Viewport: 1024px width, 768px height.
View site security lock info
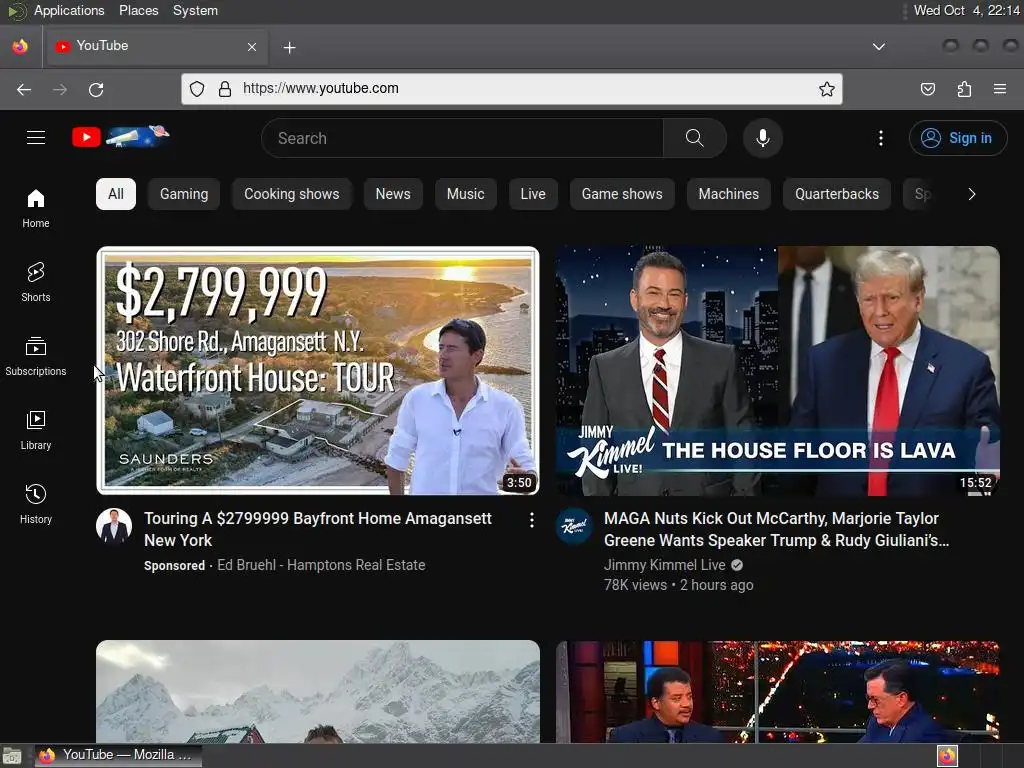click(225, 89)
